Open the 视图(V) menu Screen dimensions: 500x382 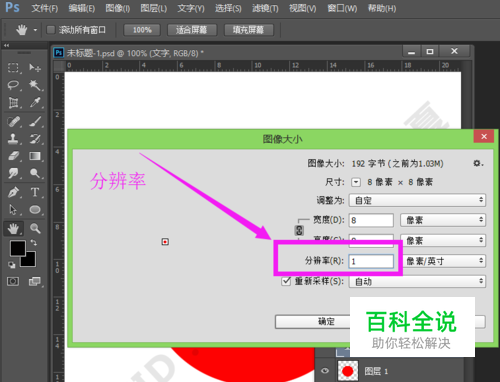[302, 8]
